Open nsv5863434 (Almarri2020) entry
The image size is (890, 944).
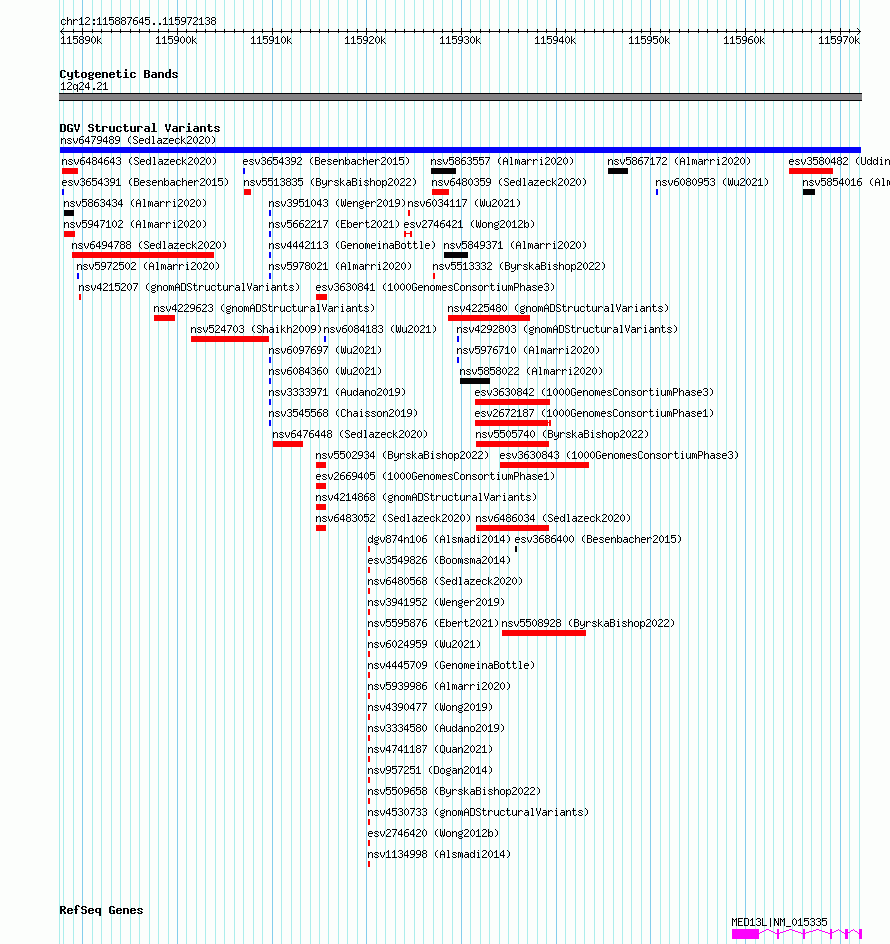(135, 203)
